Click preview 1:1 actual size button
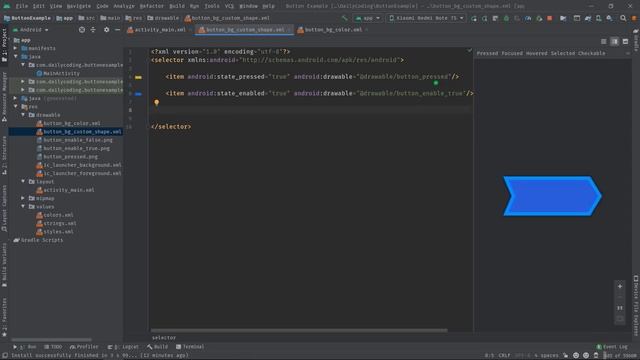The width and height of the screenshot is (640, 360). tap(620, 308)
